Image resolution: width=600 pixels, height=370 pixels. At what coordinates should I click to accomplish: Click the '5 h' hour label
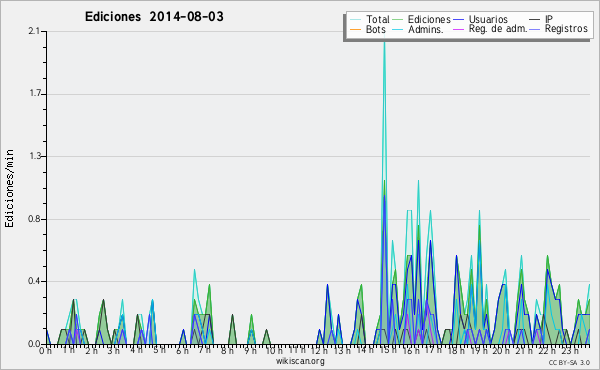[x=159, y=350]
